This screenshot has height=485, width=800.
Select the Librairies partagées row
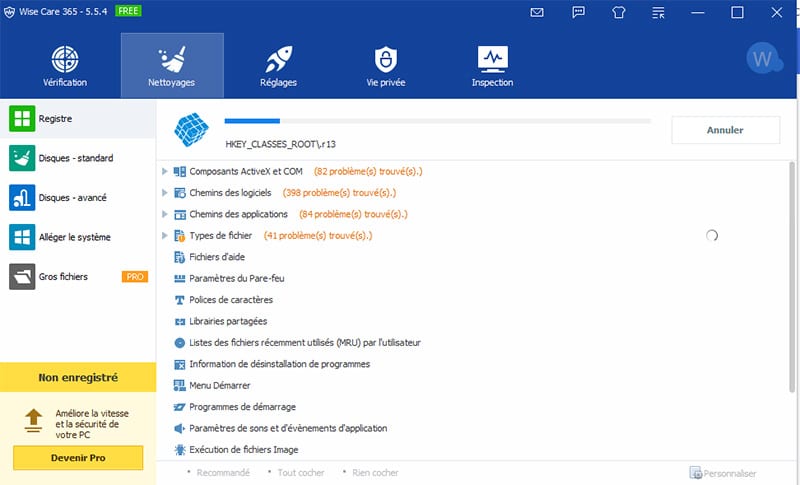tap(473, 321)
